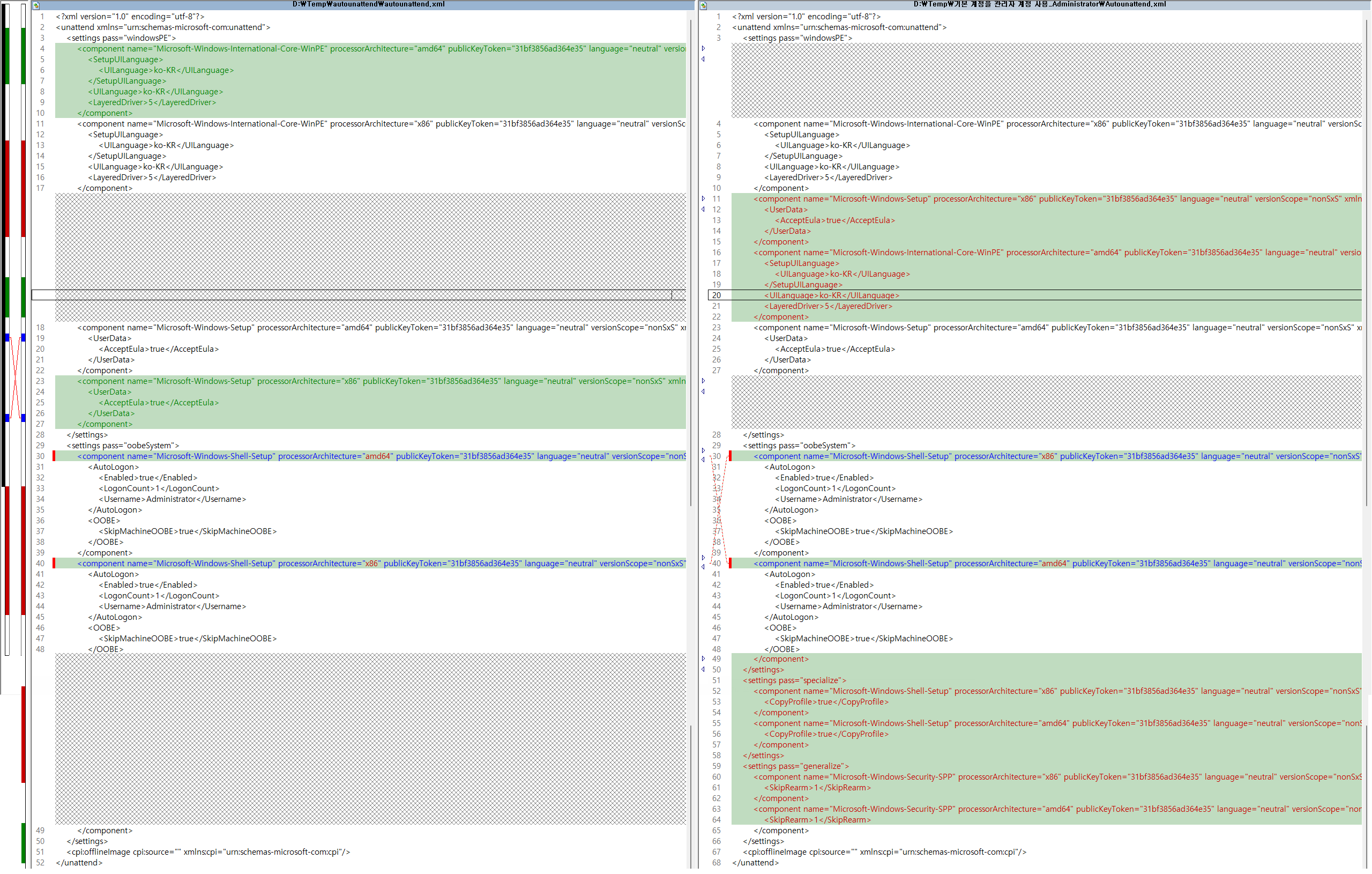1372x874 pixels.
Task: Click top red segment in location pane left bar
Action: click(7, 188)
